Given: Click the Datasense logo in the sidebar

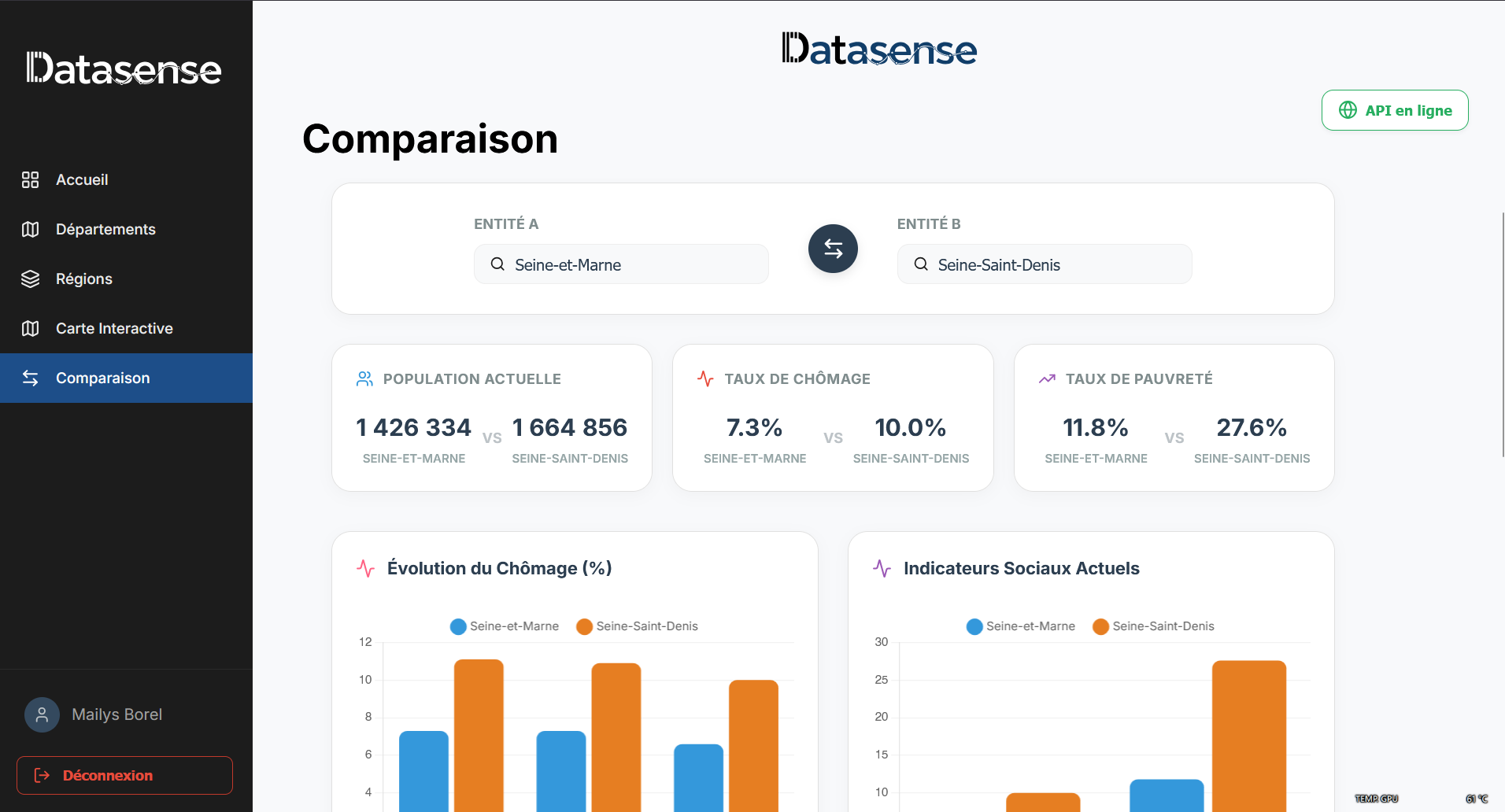Looking at the screenshot, I should [124, 68].
